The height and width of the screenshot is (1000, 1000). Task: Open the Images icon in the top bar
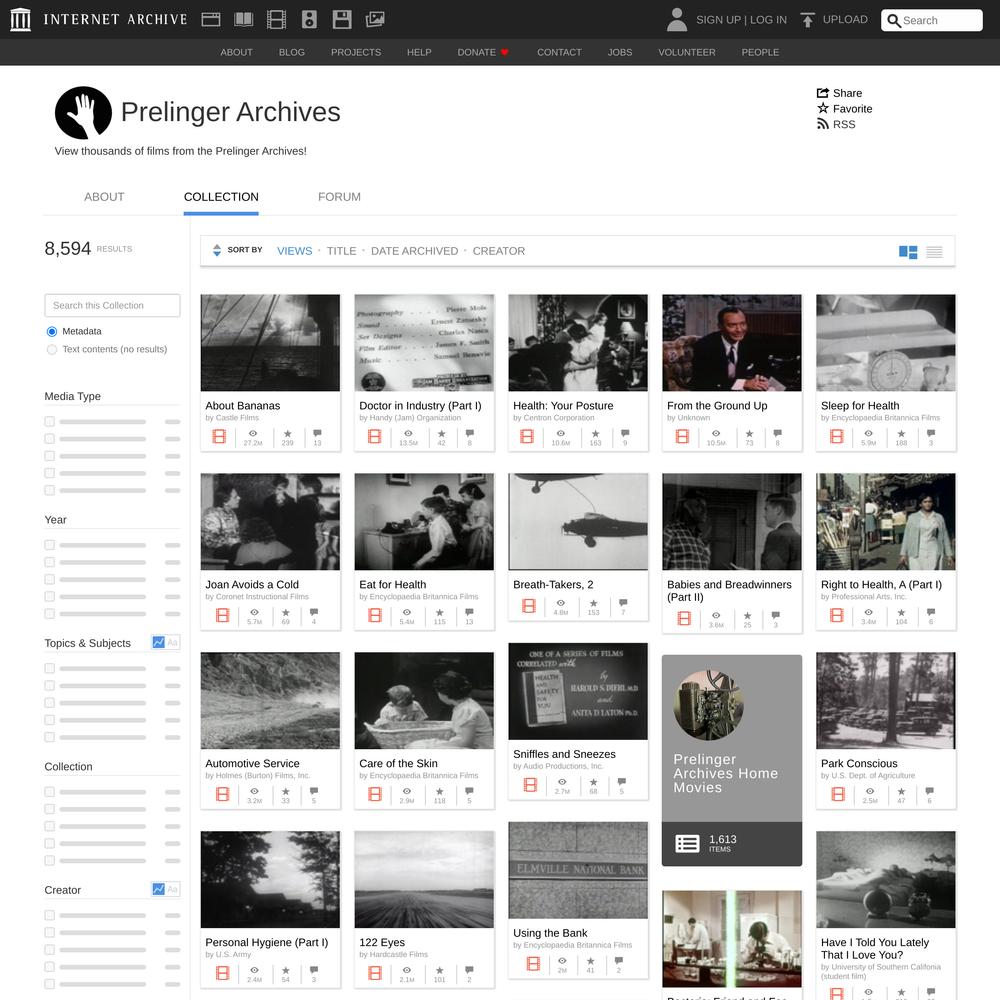point(375,19)
